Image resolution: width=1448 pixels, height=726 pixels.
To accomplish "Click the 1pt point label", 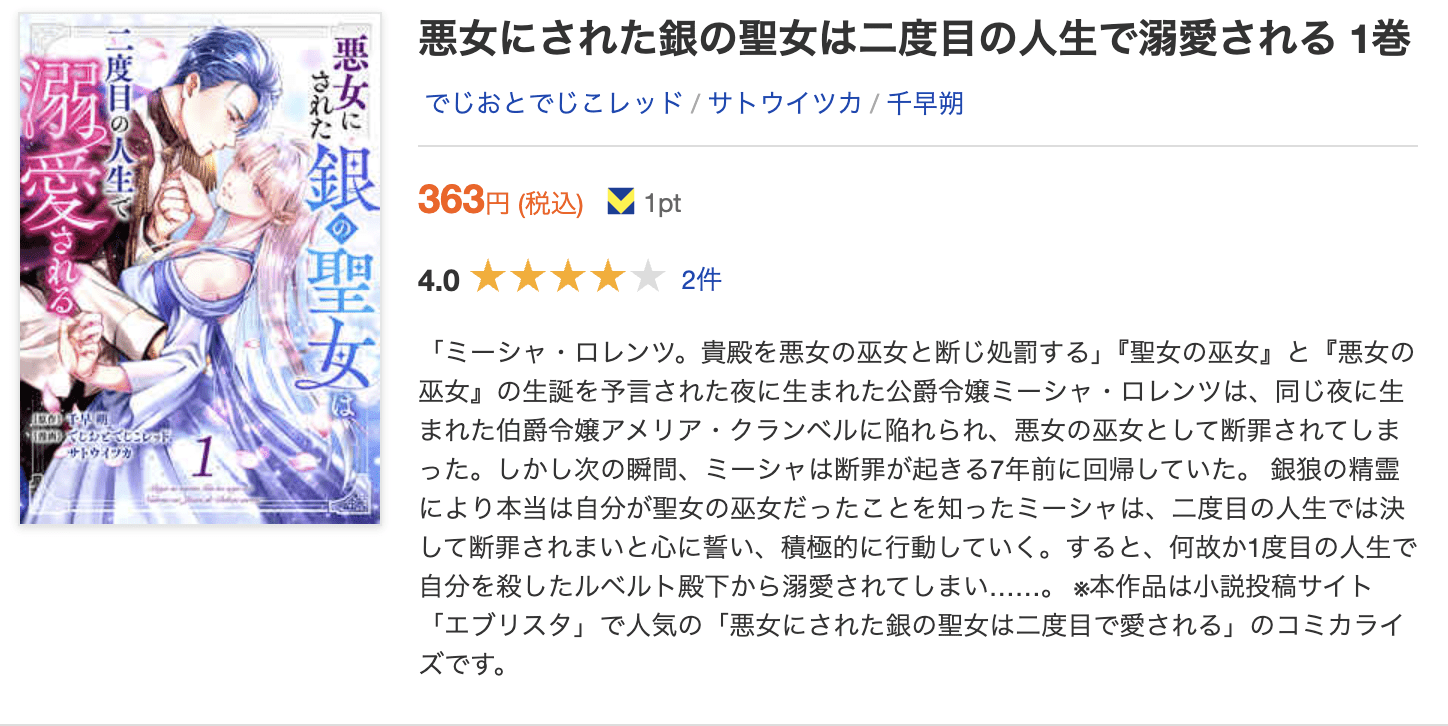I will 662,202.
